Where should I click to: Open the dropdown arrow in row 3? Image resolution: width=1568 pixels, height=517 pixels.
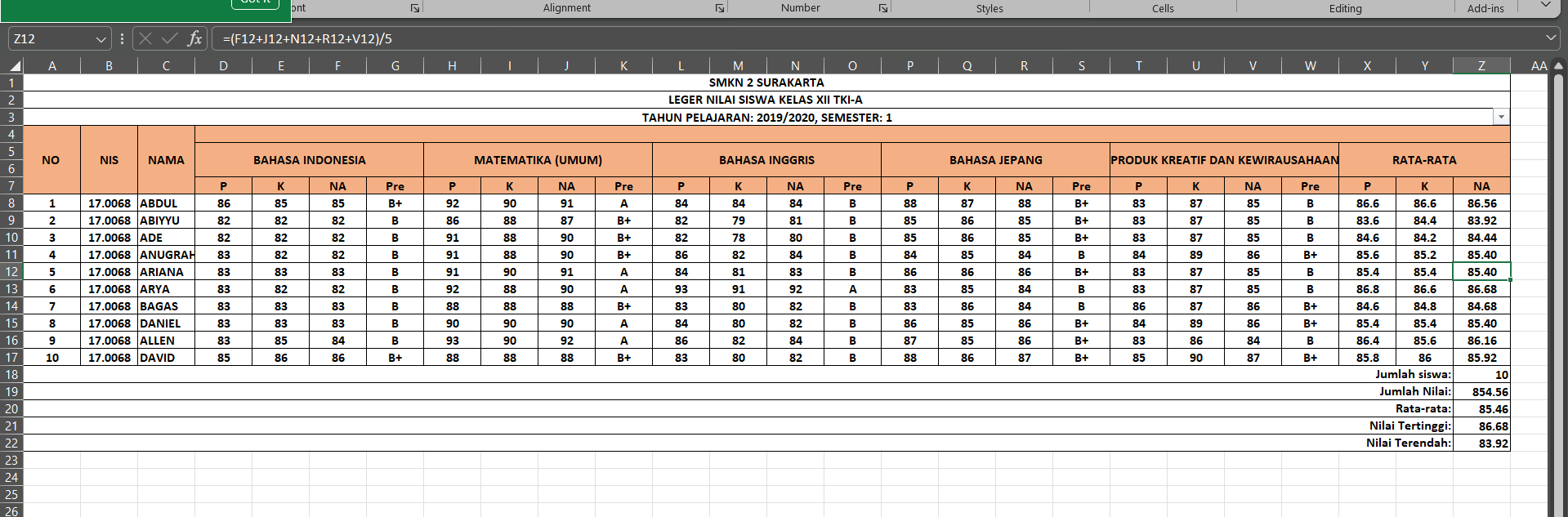point(1501,118)
